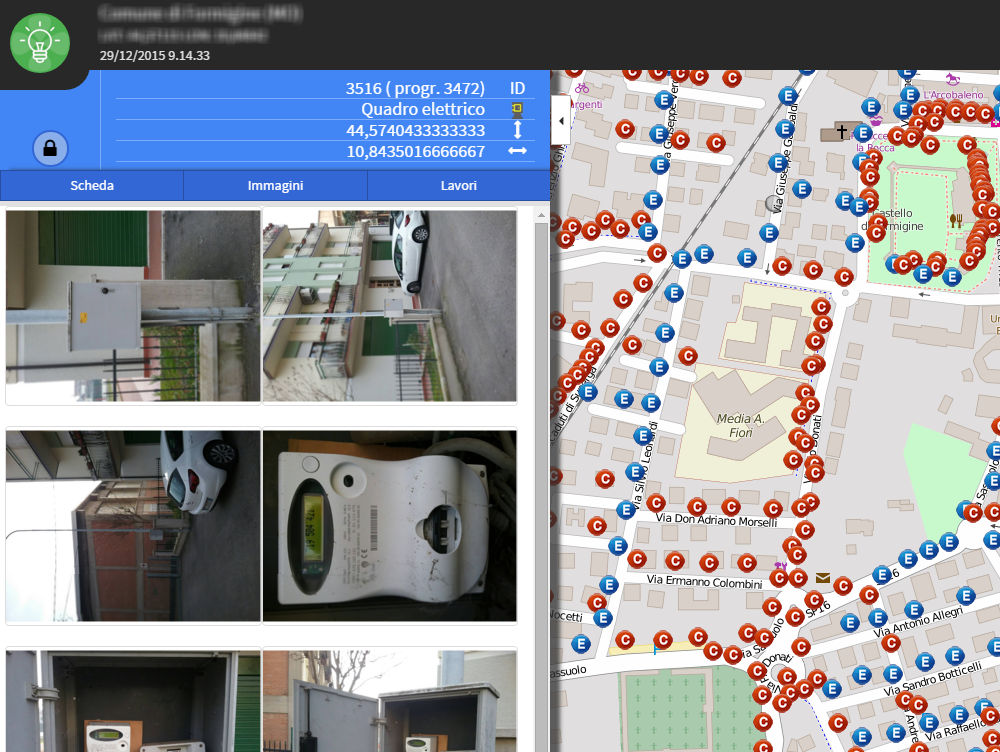Click the green light bulb app logo
This screenshot has width=1000, height=752.
click(x=40, y=43)
